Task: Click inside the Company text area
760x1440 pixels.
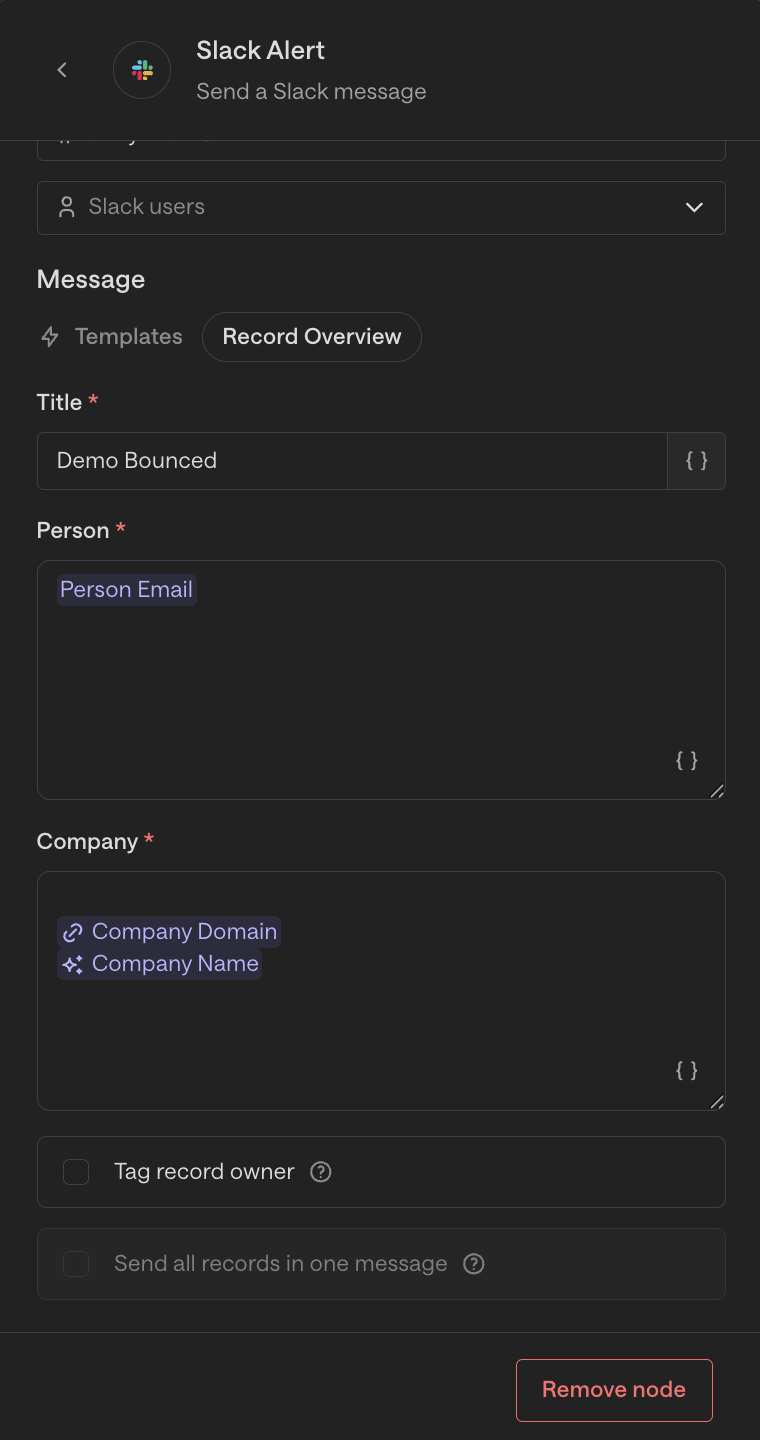Action: click(381, 991)
